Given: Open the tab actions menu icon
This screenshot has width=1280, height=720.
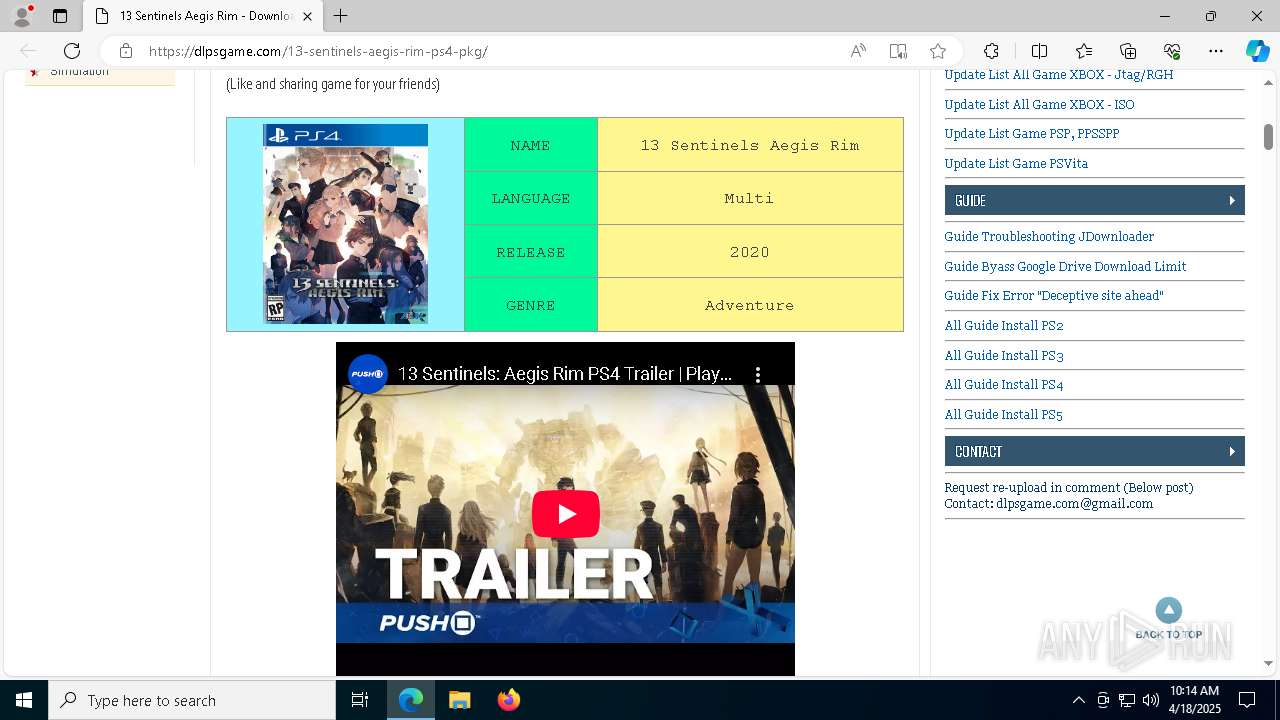Looking at the screenshot, I should pos(60,16).
